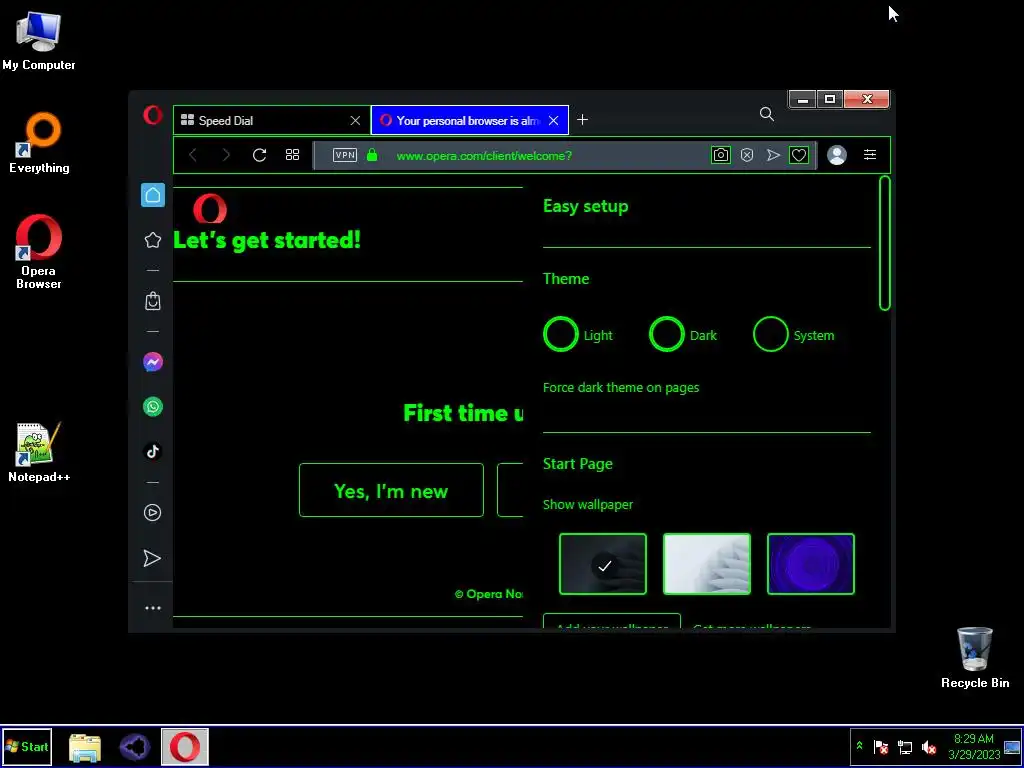Take a snapshot with the camera icon
1024x768 pixels.
coord(720,155)
